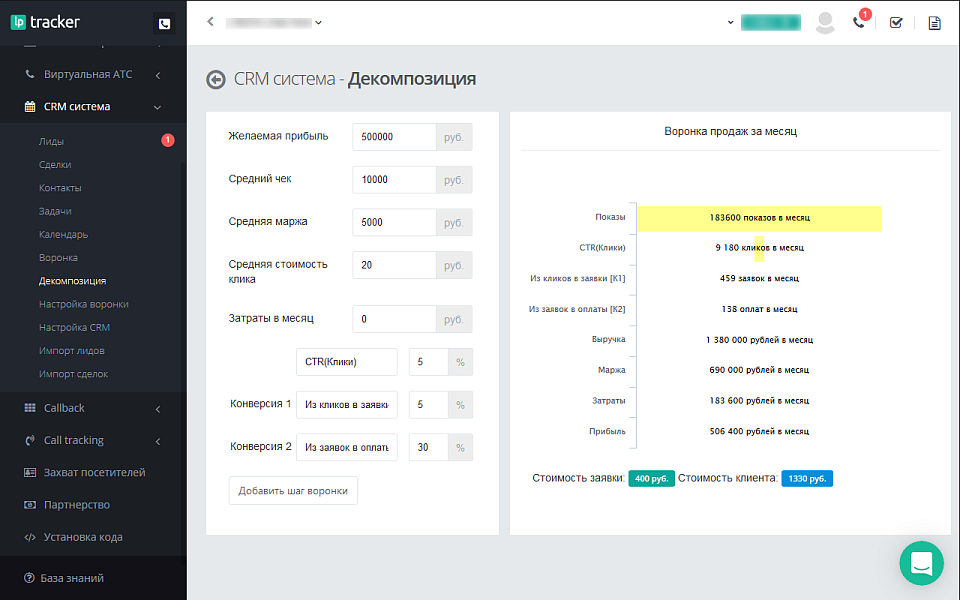
Task: Click the phone icon with notification badge
Action: 859,21
